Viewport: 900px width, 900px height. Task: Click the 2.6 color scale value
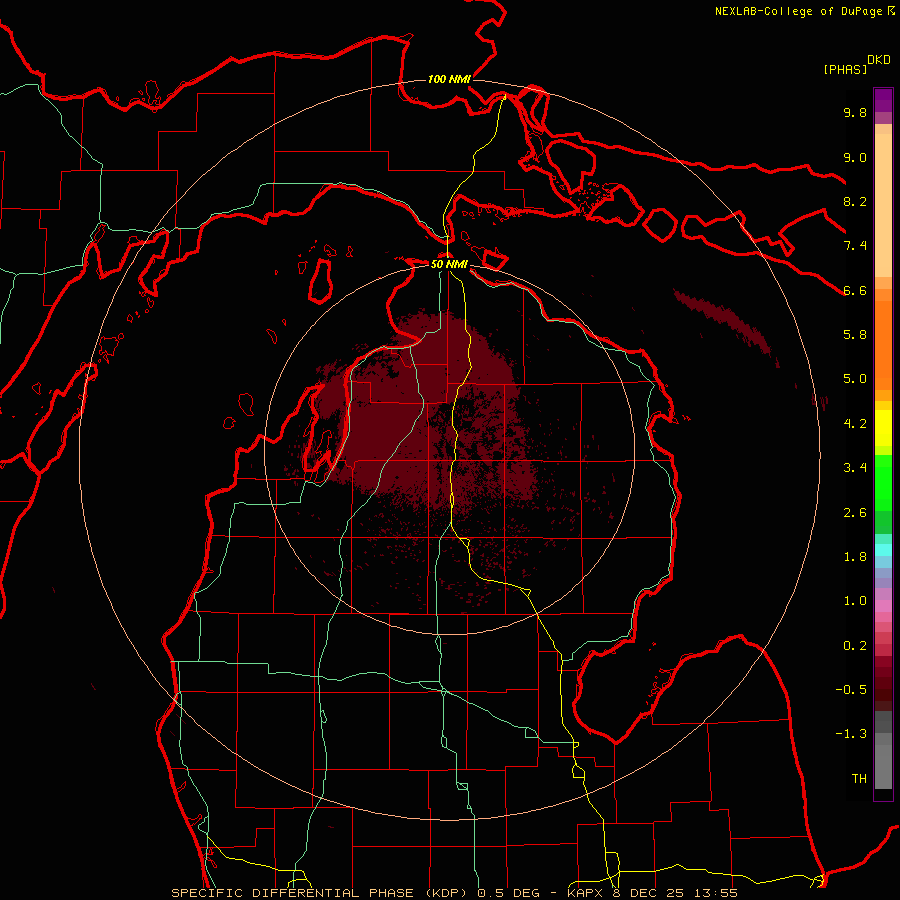855,513
